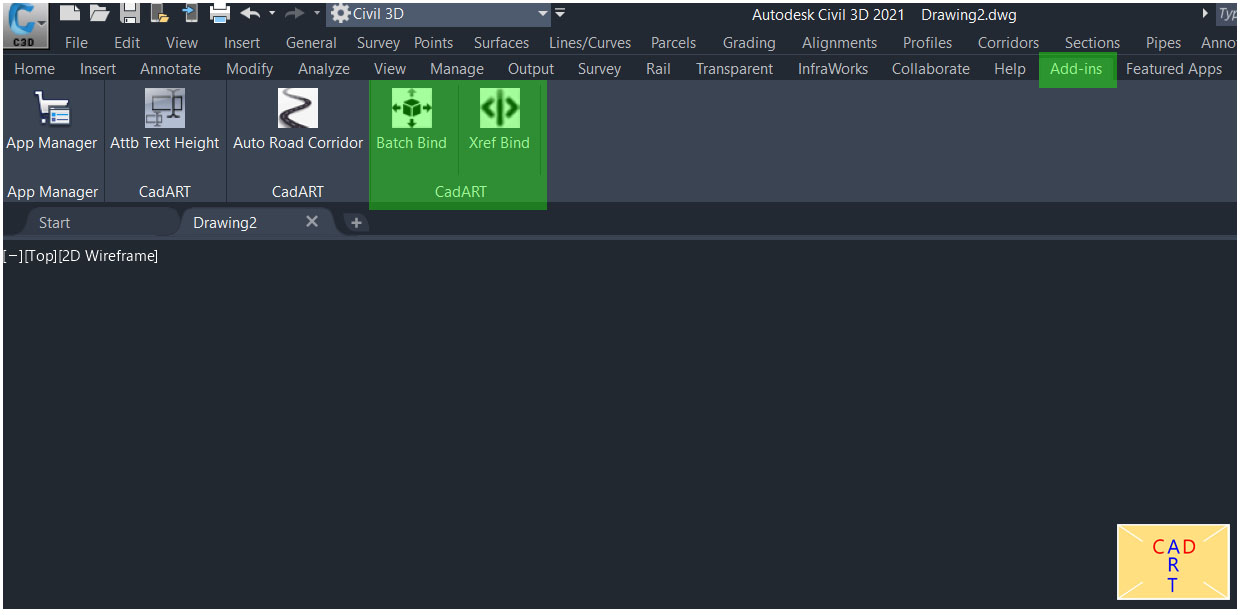The image size is (1240, 615).
Task: Open the Survey menu in the menu bar
Action: click(x=378, y=43)
